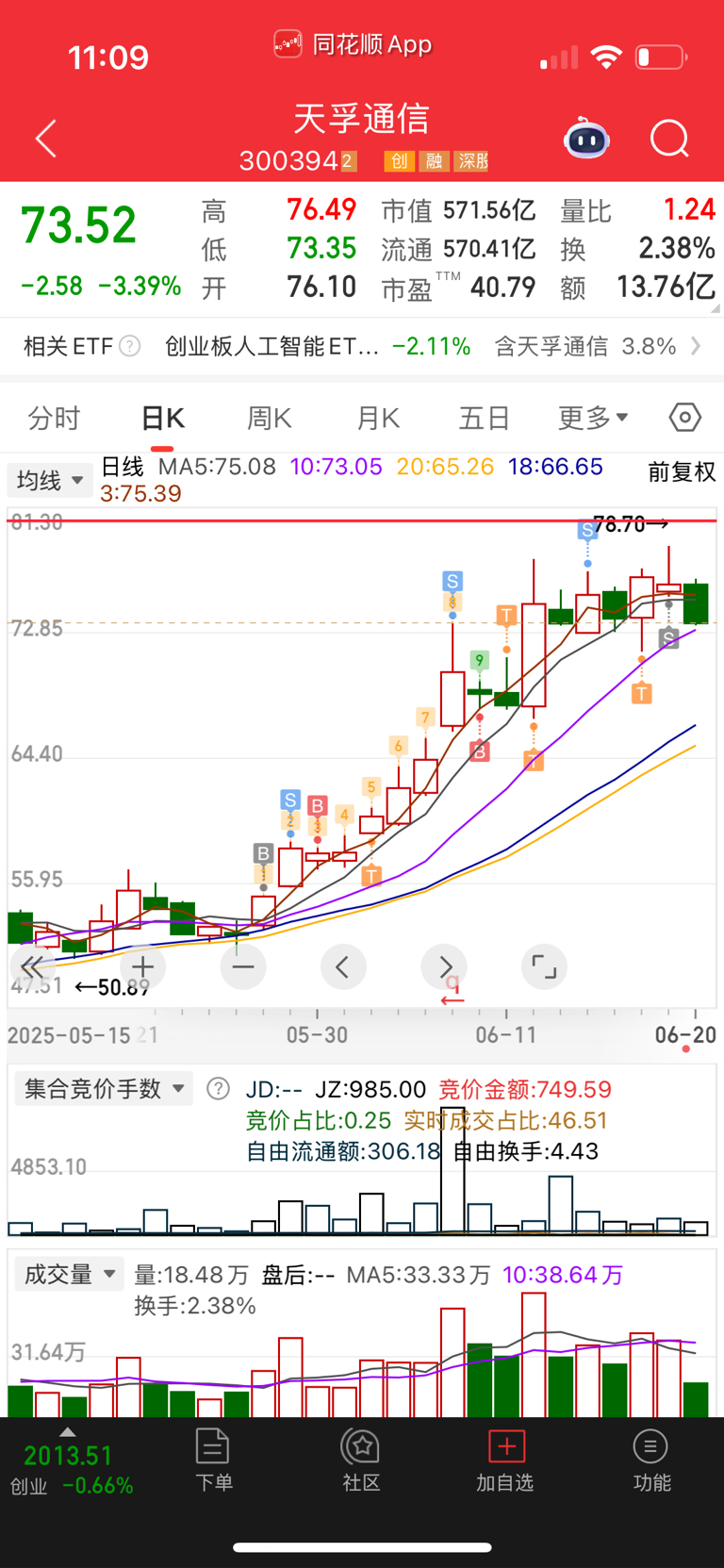Image resolution: width=724 pixels, height=1568 pixels.
Task: Open the 均线 indicator dropdown
Action: [x=50, y=480]
